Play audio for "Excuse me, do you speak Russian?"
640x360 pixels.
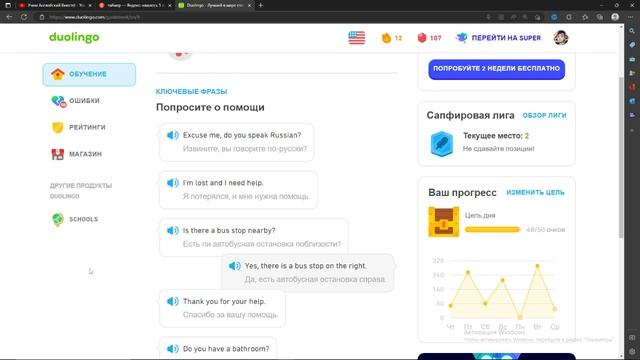click(x=173, y=135)
